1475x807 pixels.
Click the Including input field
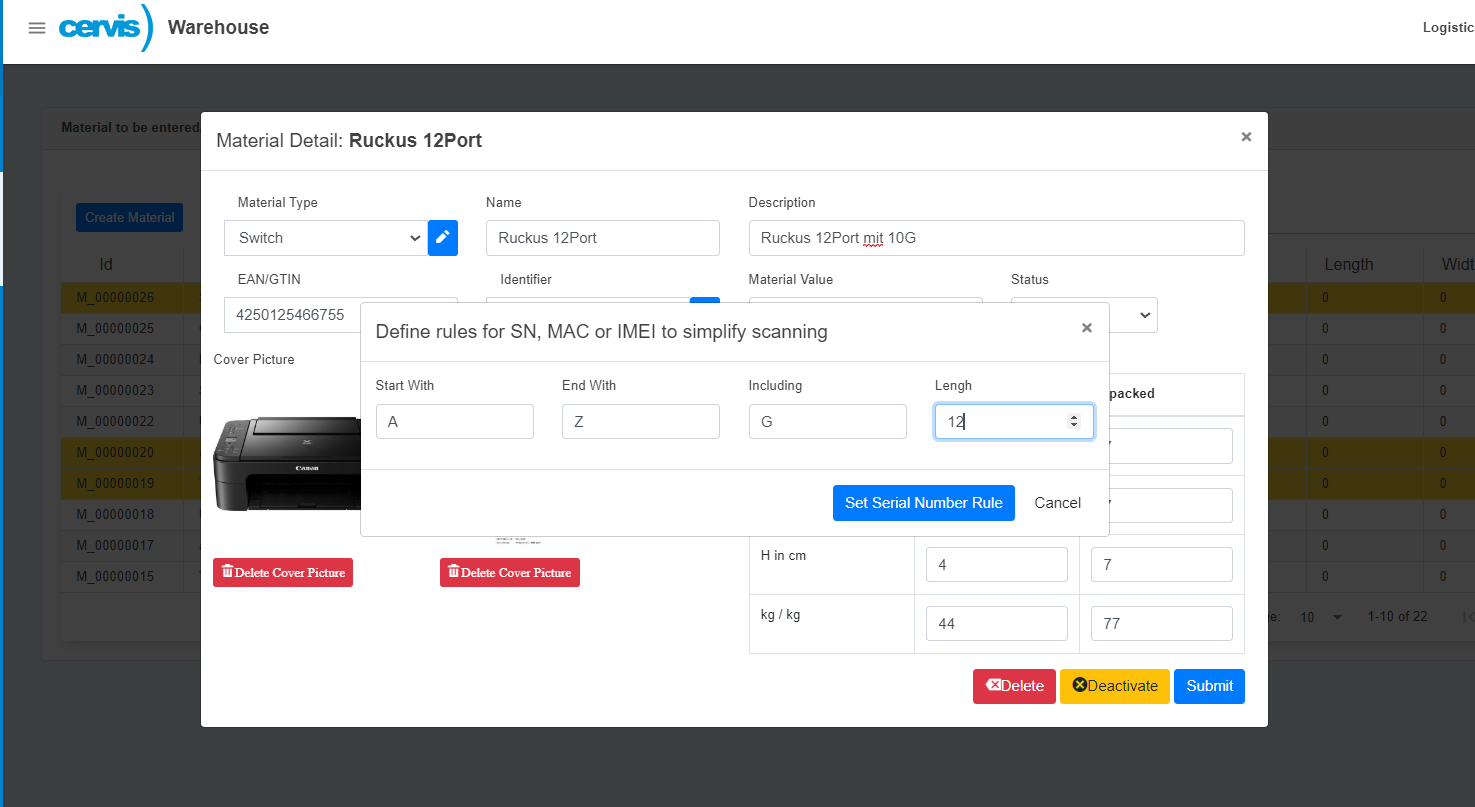click(x=827, y=422)
